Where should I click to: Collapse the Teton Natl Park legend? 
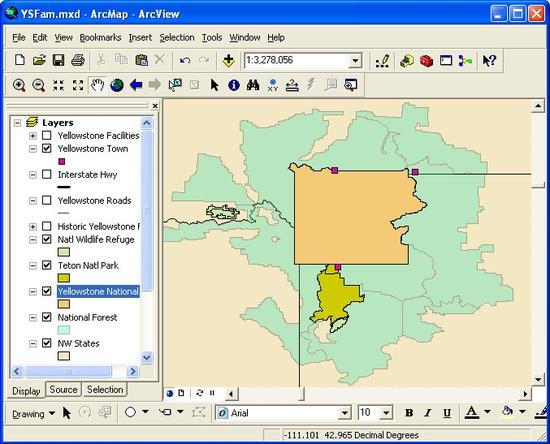tap(33, 265)
